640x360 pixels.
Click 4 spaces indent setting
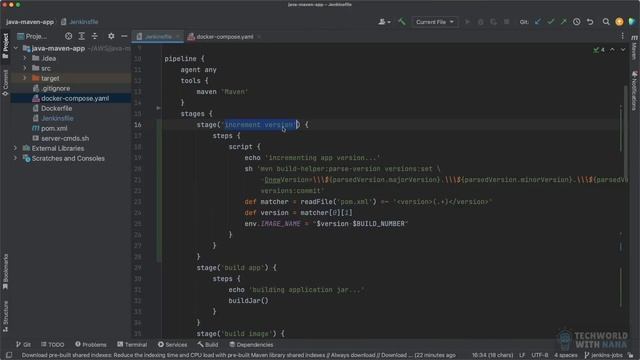click(565, 355)
